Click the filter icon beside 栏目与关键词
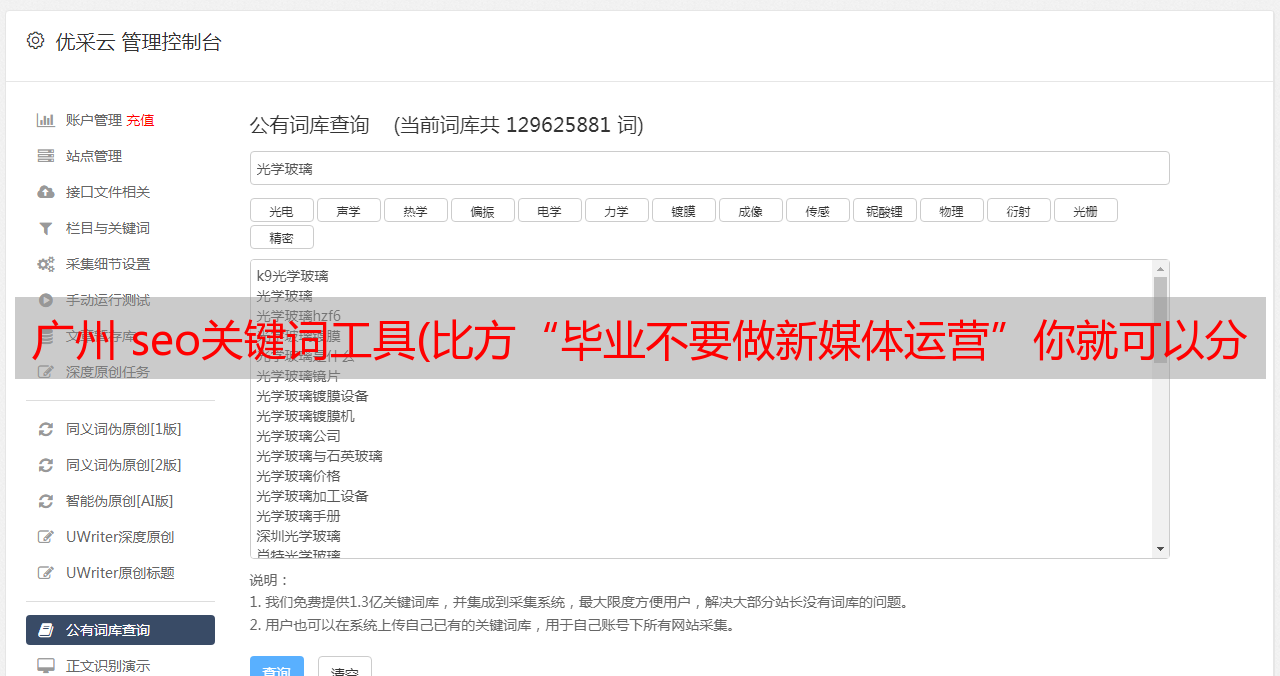 (45, 228)
